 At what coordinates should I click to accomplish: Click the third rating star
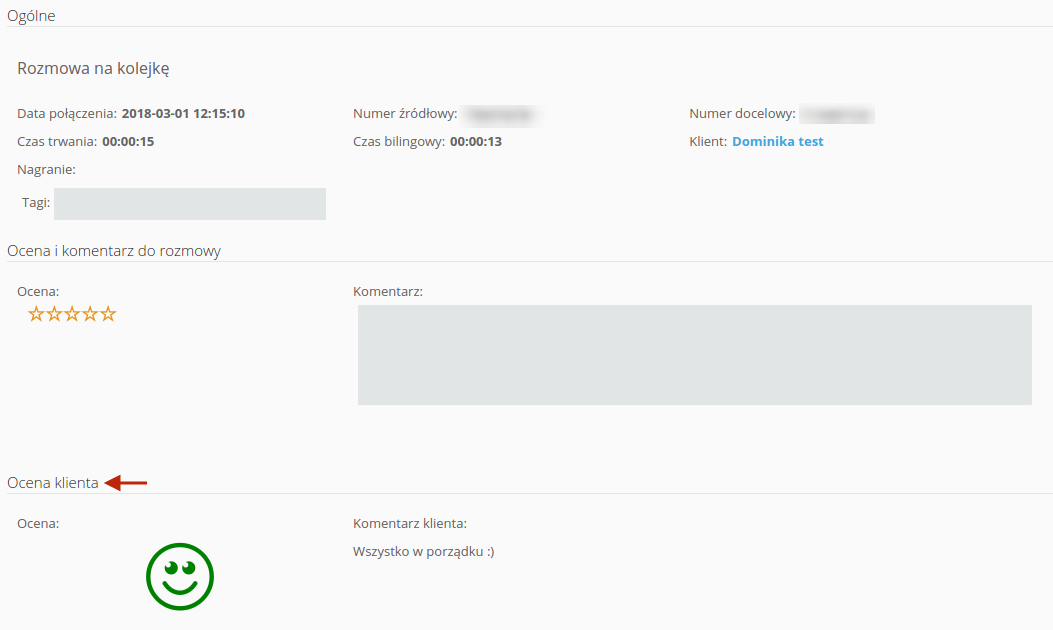point(72,314)
